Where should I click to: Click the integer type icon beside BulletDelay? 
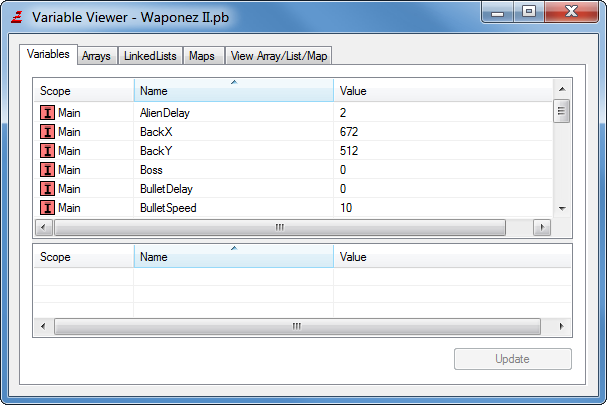(x=47, y=189)
